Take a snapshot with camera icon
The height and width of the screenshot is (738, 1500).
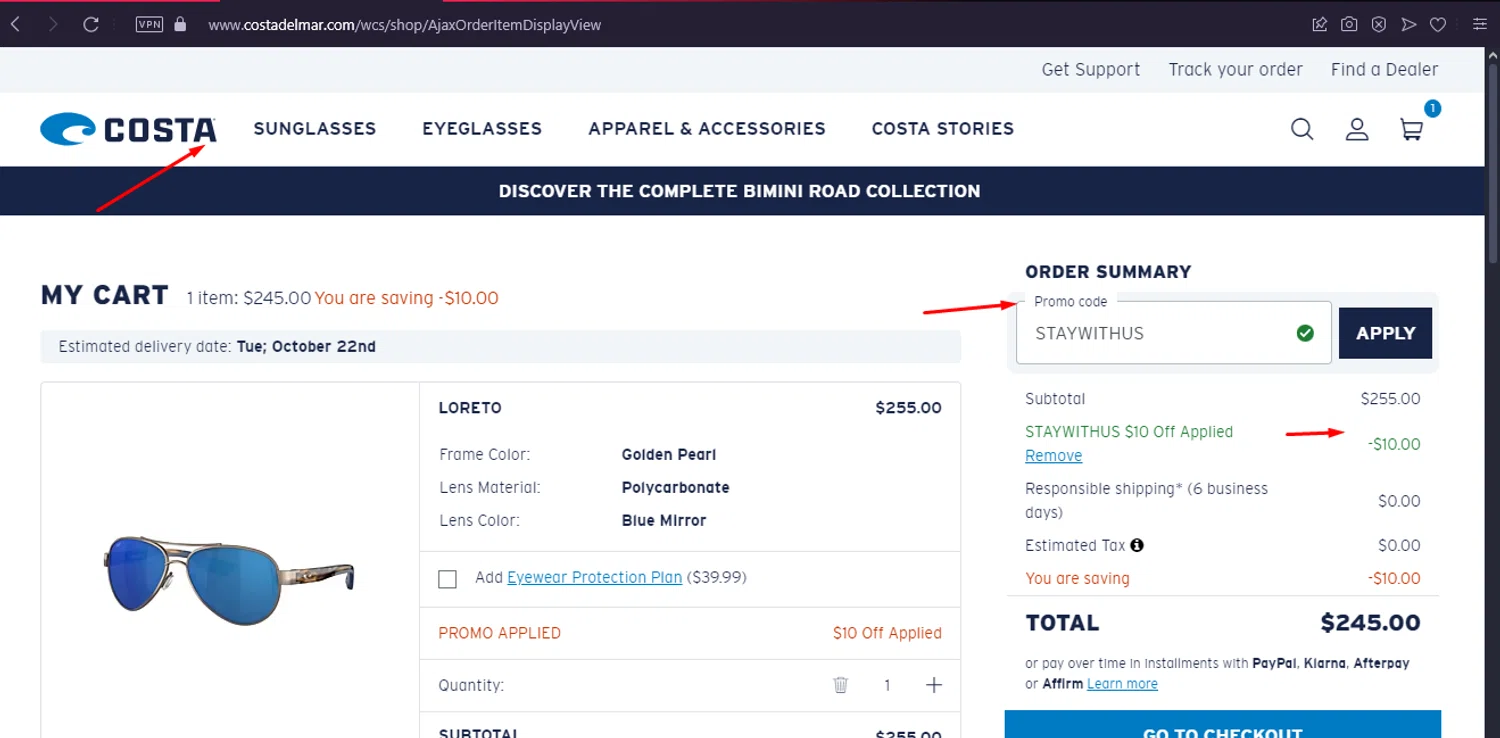tap(1349, 24)
